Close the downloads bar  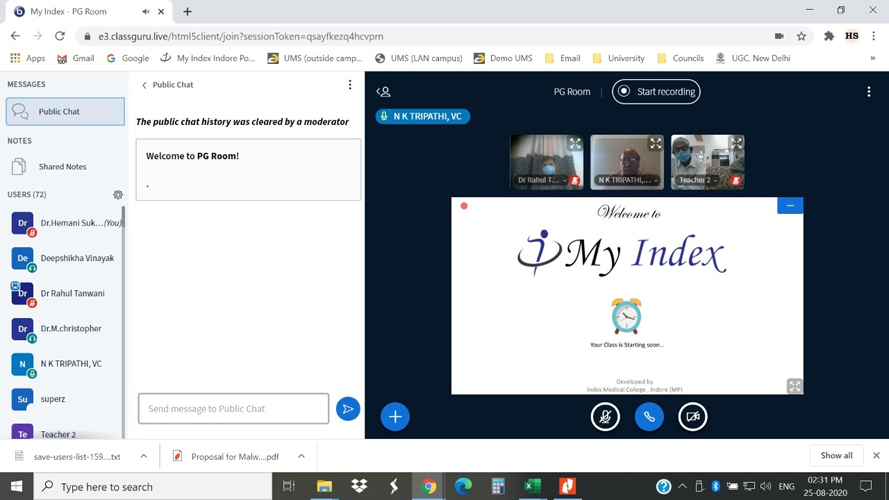[876, 455]
